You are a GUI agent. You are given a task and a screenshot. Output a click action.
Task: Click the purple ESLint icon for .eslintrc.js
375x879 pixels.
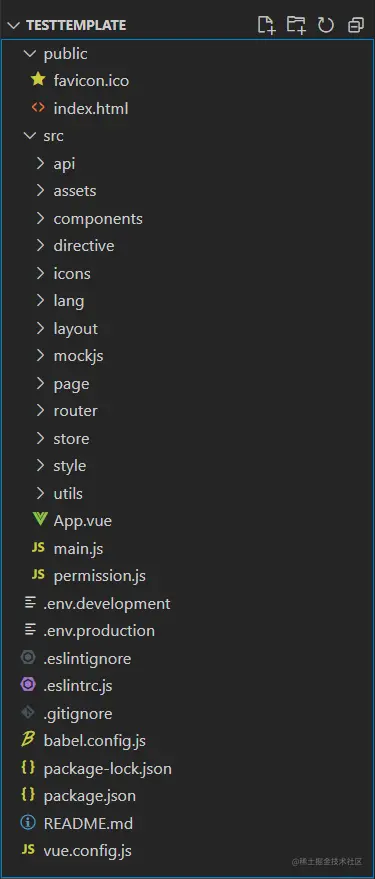click(27, 685)
